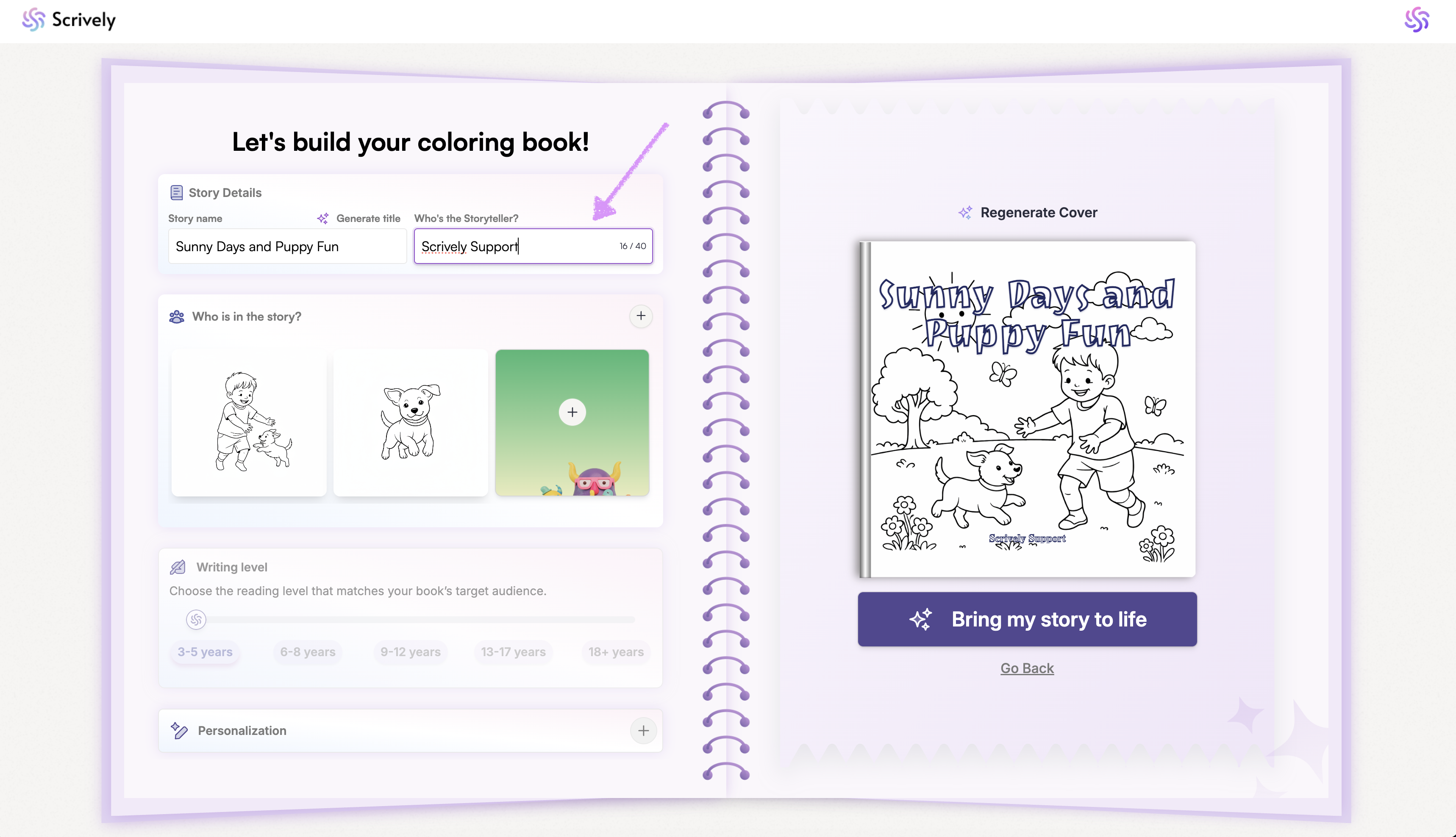This screenshot has height=837, width=1456.
Task: Select the 13-17 years option
Action: [514, 652]
